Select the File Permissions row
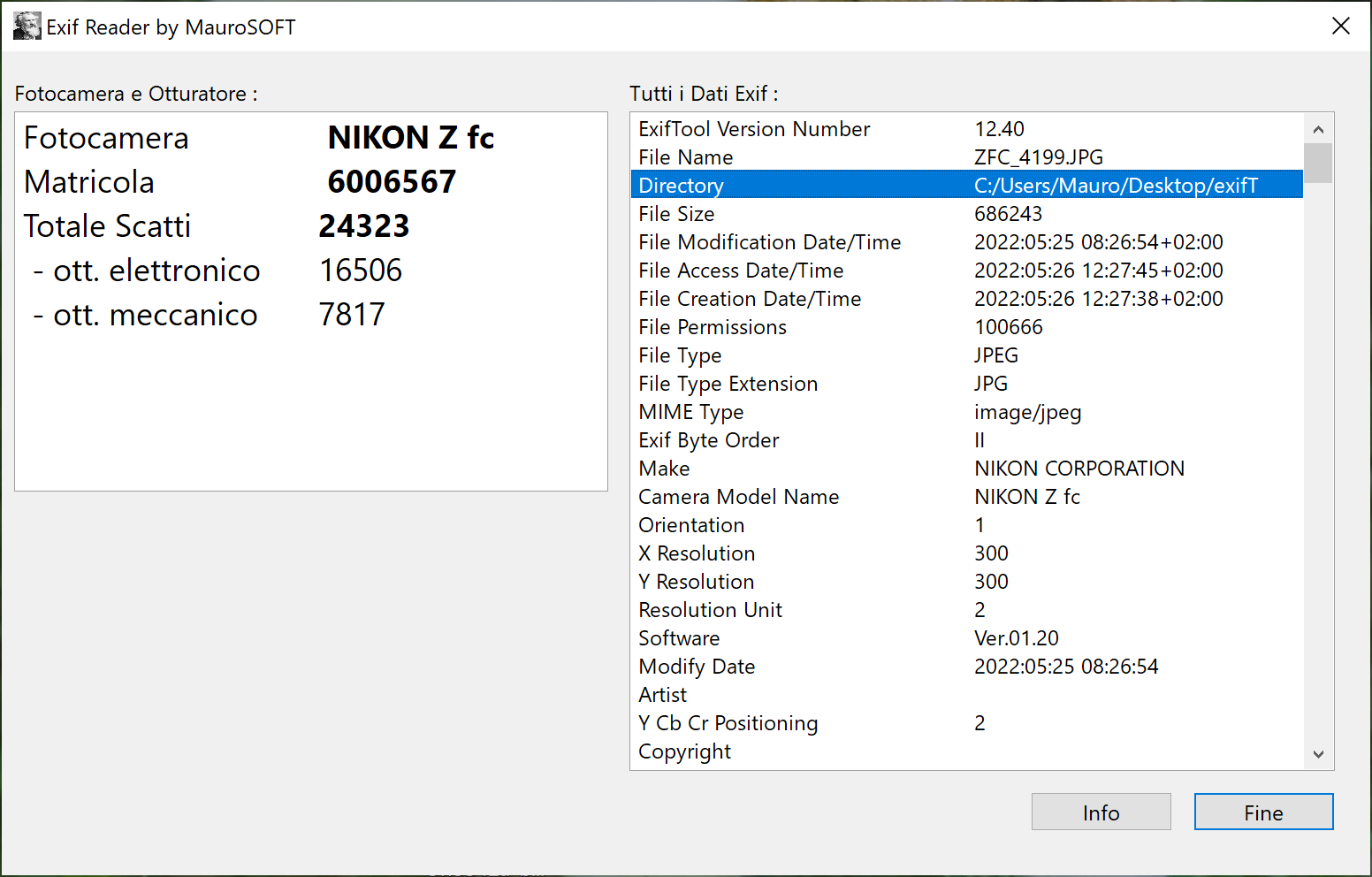This screenshot has height=877, width=1372. tap(967, 327)
